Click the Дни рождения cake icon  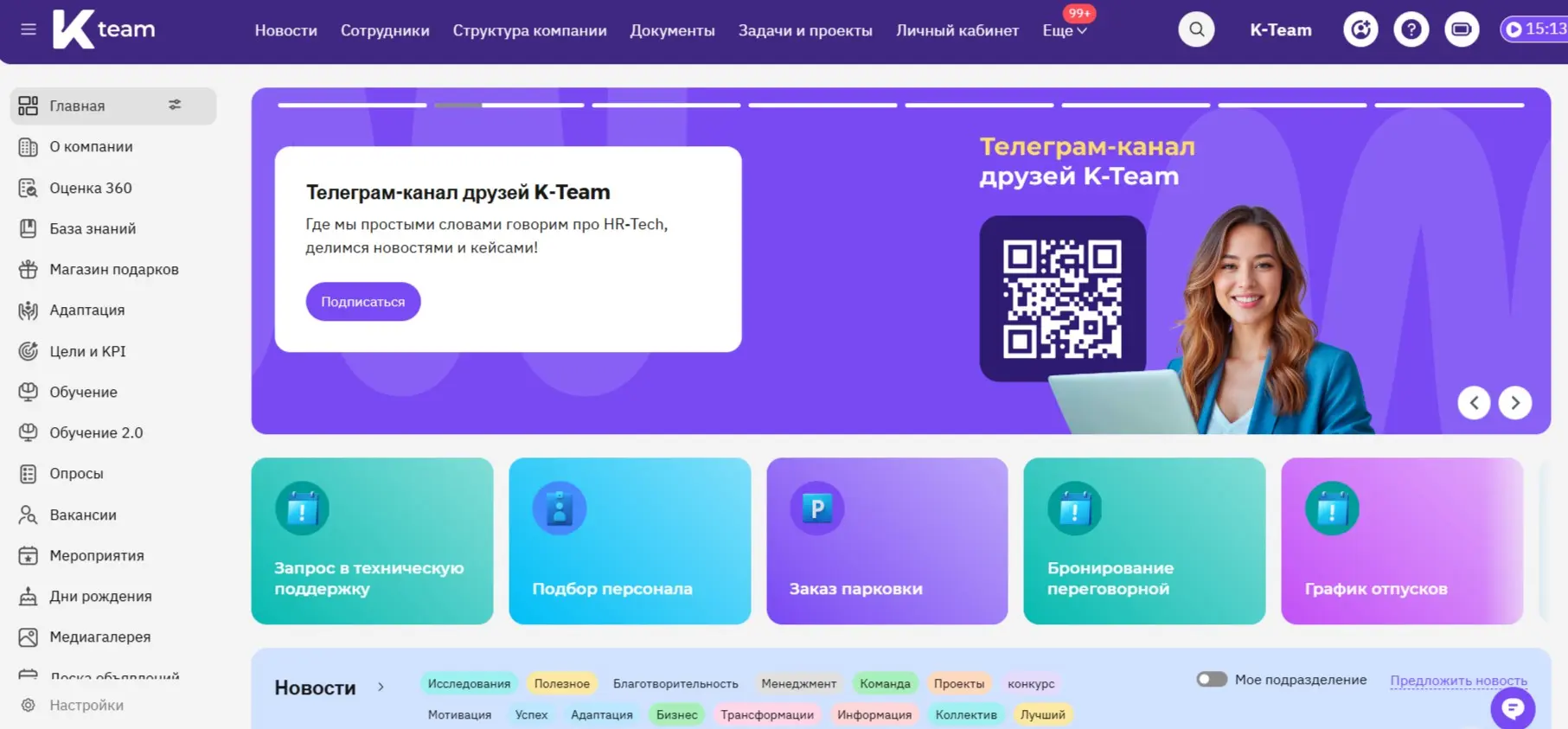(29, 596)
